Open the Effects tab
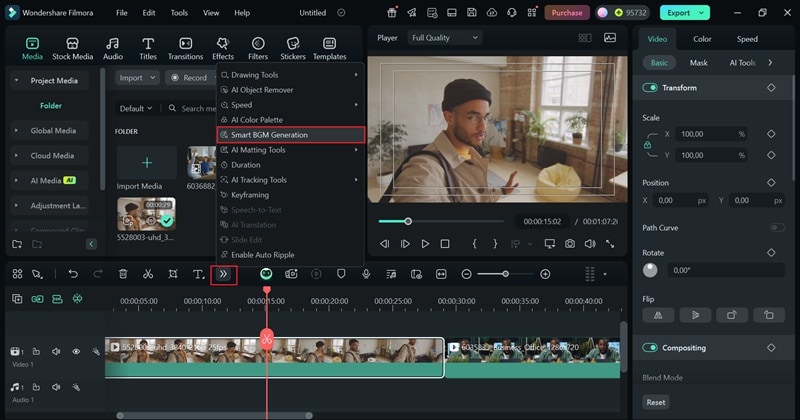Screen dimensions: 800x420 pos(223,49)
